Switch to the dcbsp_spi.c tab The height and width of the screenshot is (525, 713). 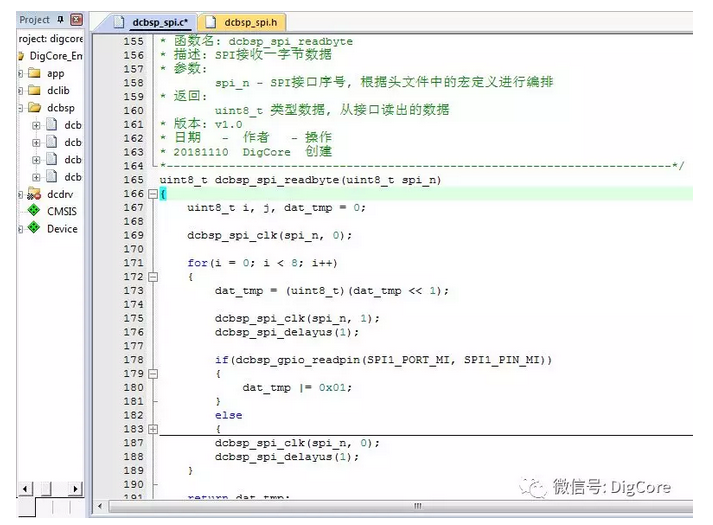[x=160, y=22]
